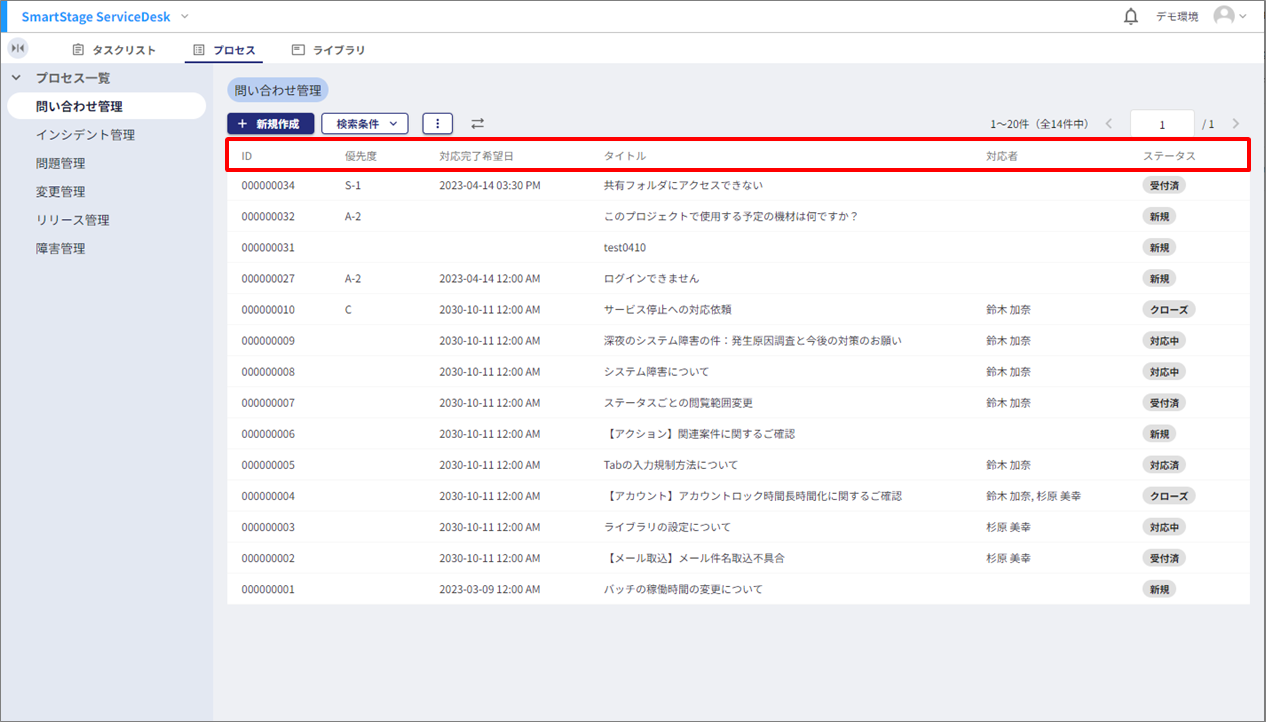Go to the previous page arrow

[1108, 124]
